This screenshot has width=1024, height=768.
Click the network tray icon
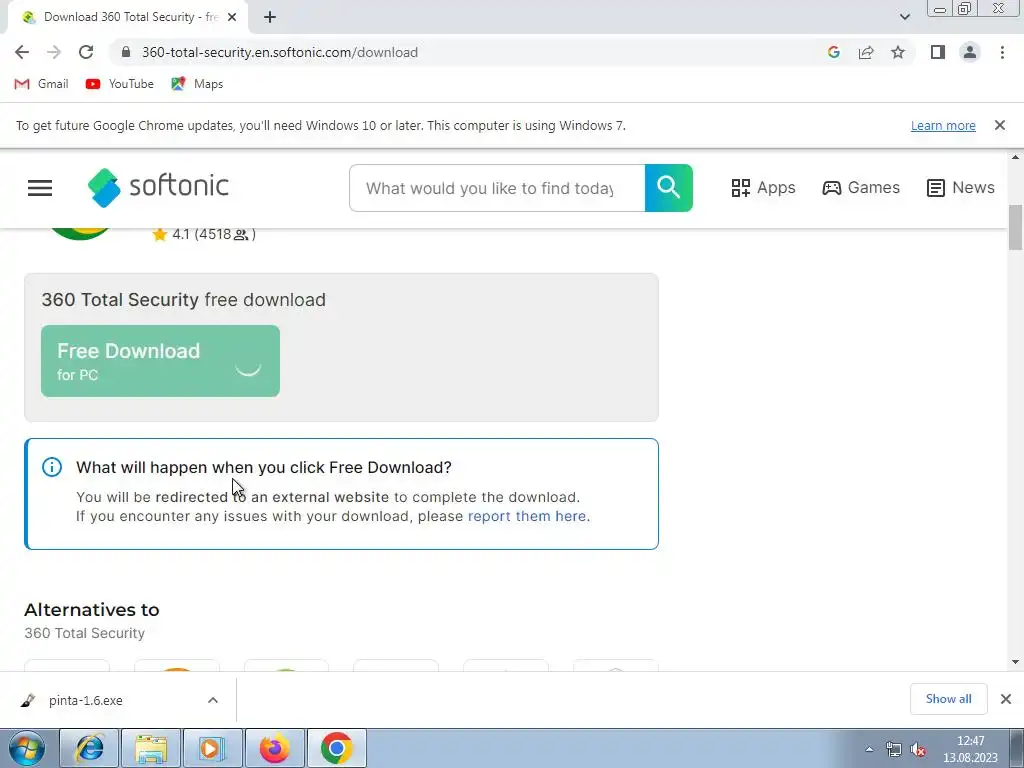coord(893,749)
